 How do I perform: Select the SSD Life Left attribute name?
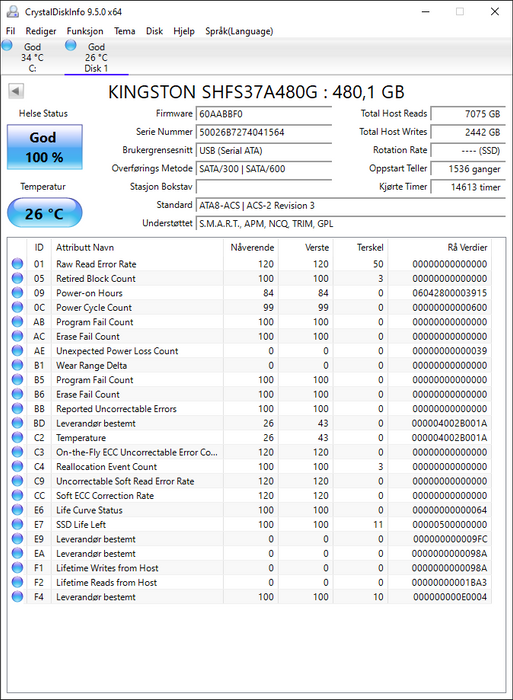(81, 525)
